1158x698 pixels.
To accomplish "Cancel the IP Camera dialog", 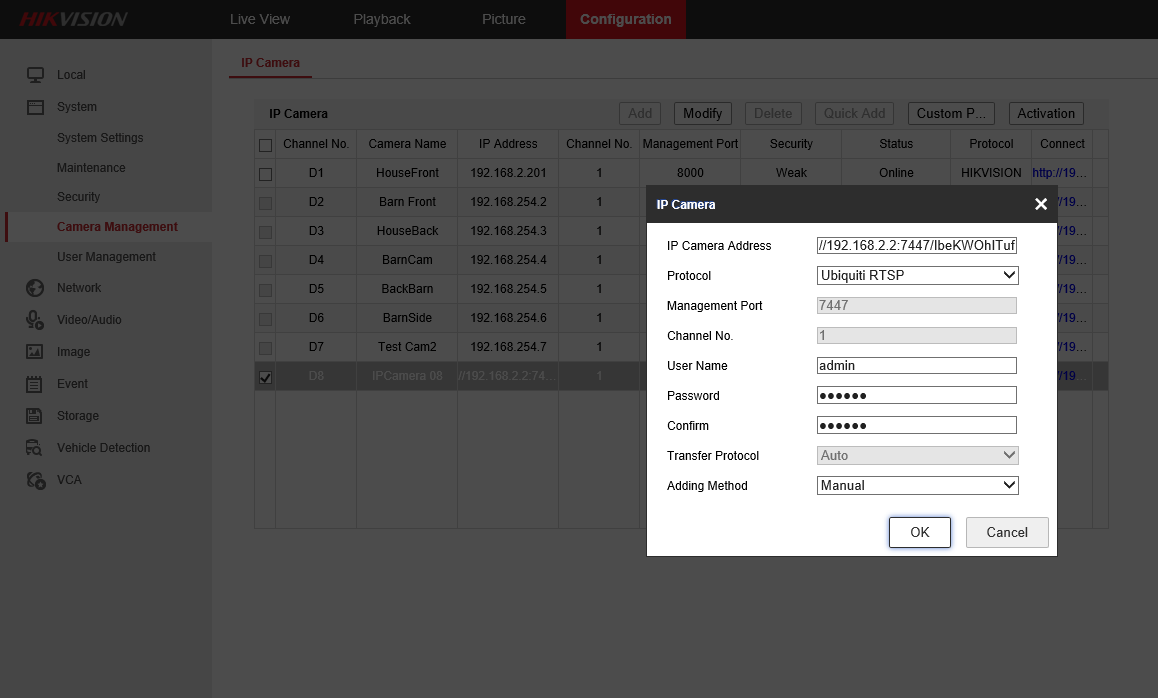I will tap(1006, 532).
